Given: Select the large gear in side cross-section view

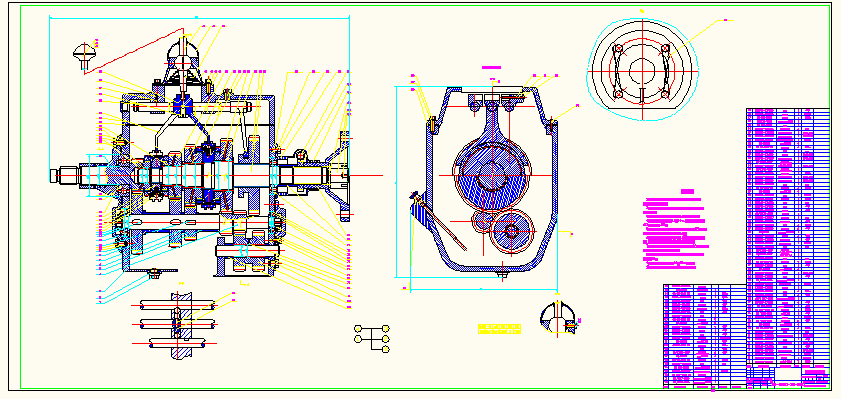Looking at the screenshot, I should tap(491, 174).
